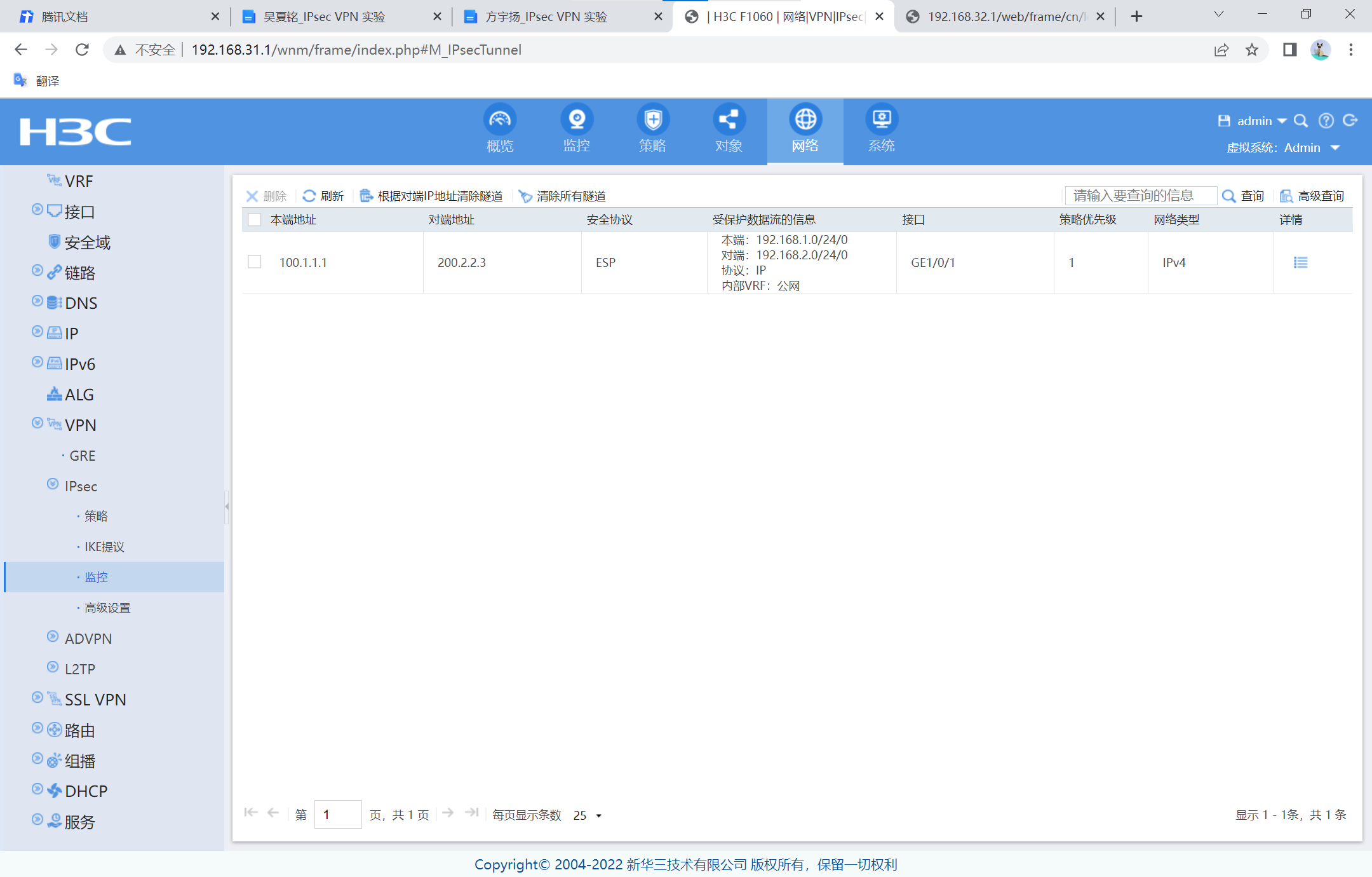The image size is (1372, 877).
Task: View tunnel details via the 详情 icon
Action: pos(1300,262)
